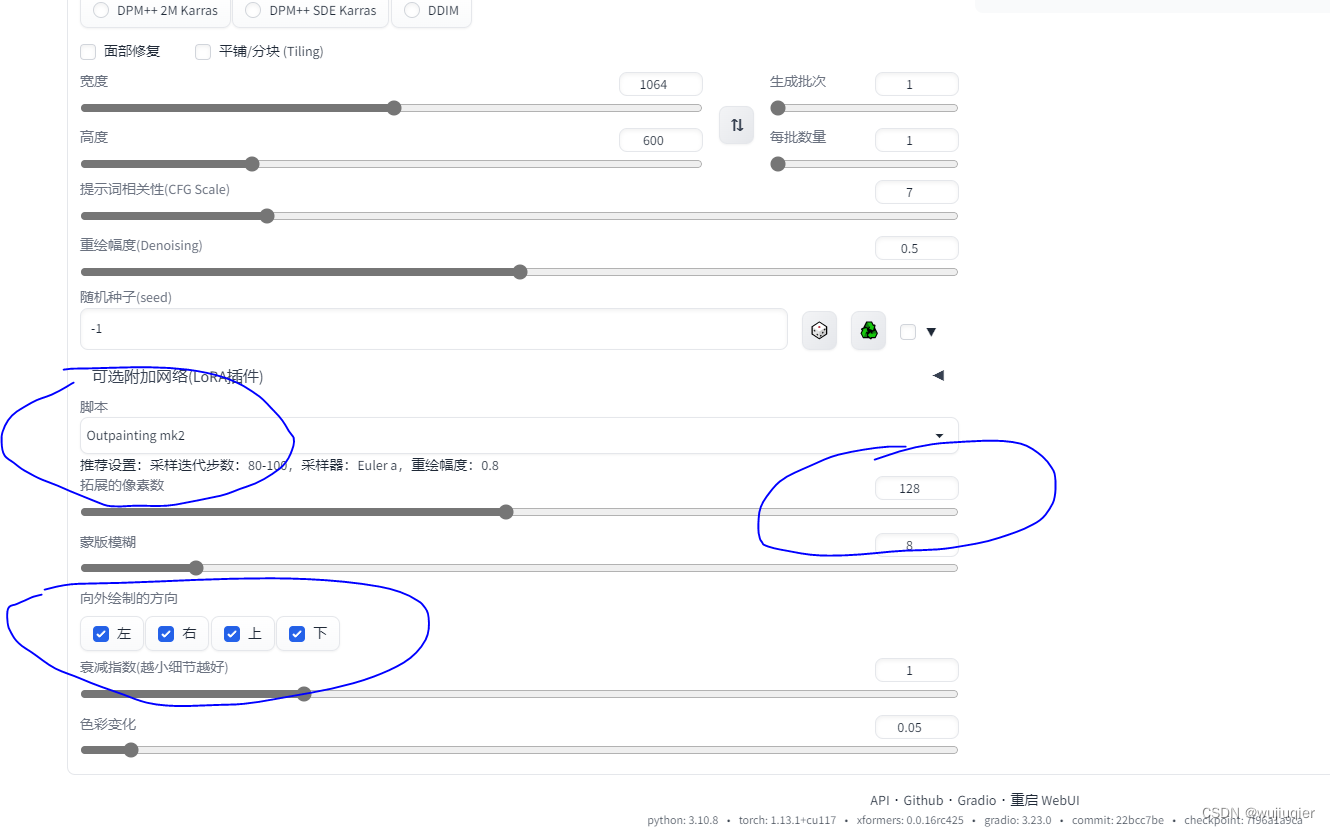
Task: Click the 衰减指数 value field showing 1
Action: tap(916, 670)
